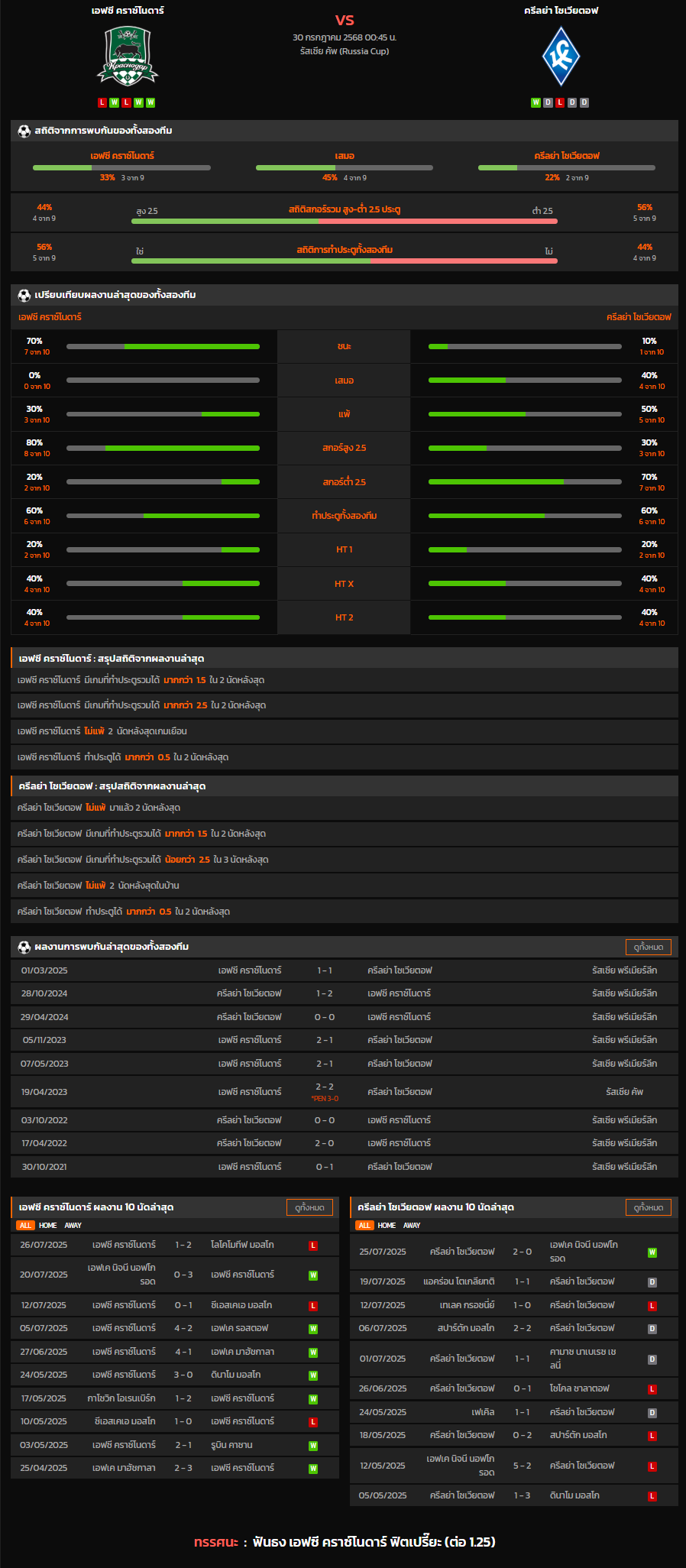Click the L badge on 26/07/2025 Krasnodar row
This screenshot has width=686, height=1568.
coord(313,1246)
